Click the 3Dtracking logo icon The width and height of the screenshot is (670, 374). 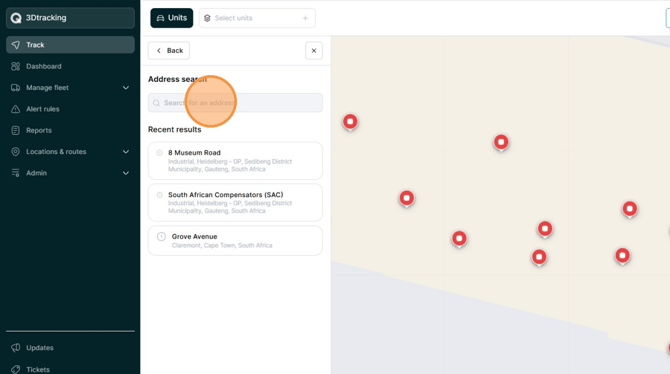(16, 18)
